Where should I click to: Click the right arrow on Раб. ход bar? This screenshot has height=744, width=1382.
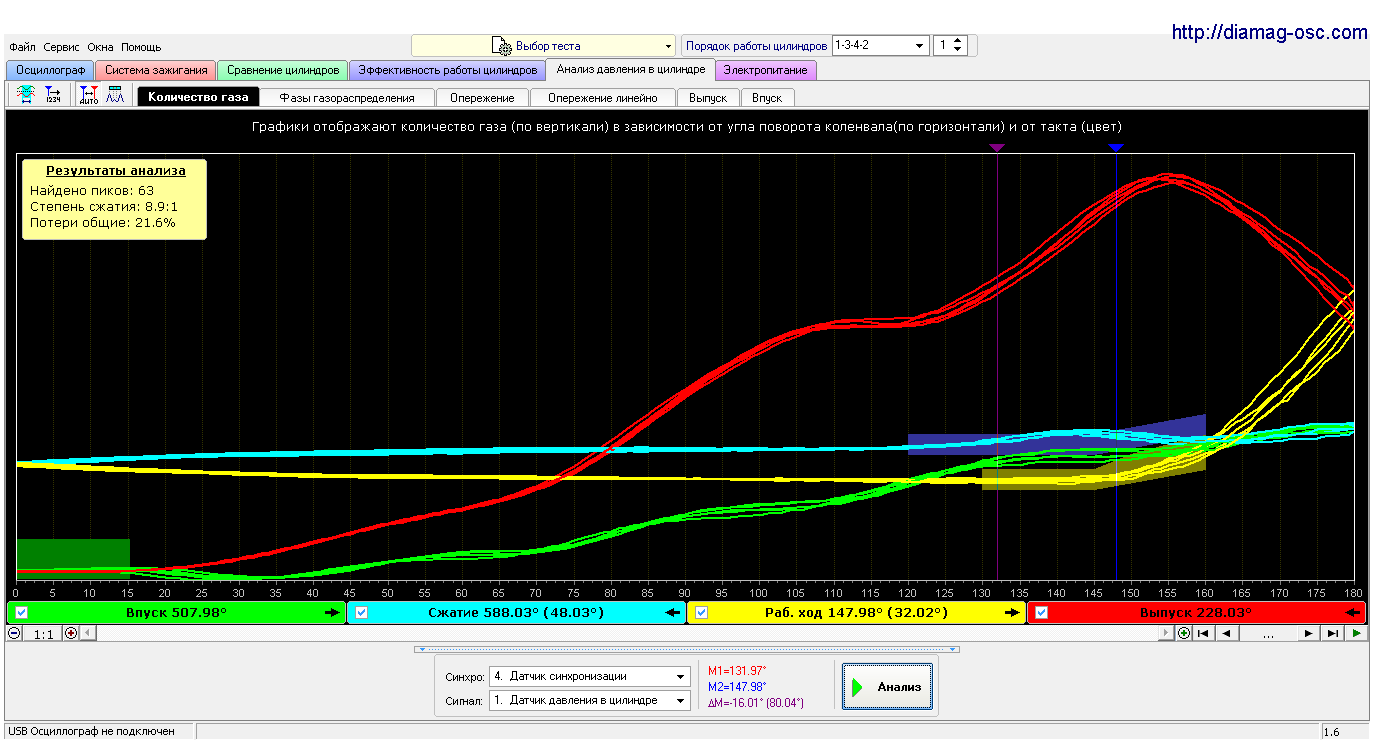click(1012, 613)
